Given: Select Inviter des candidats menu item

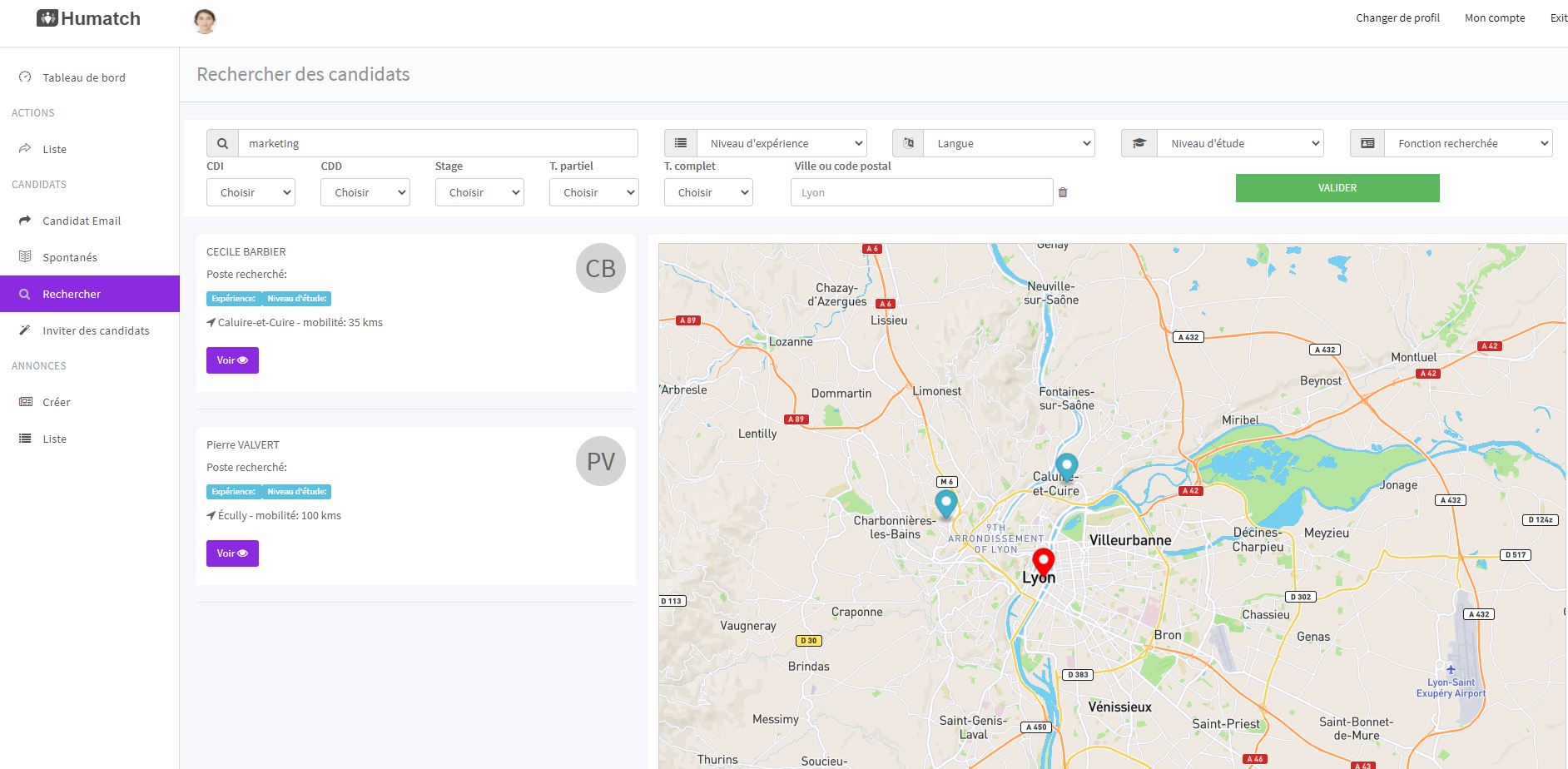Looking at the screenshot, I should (x=96, y=330).
